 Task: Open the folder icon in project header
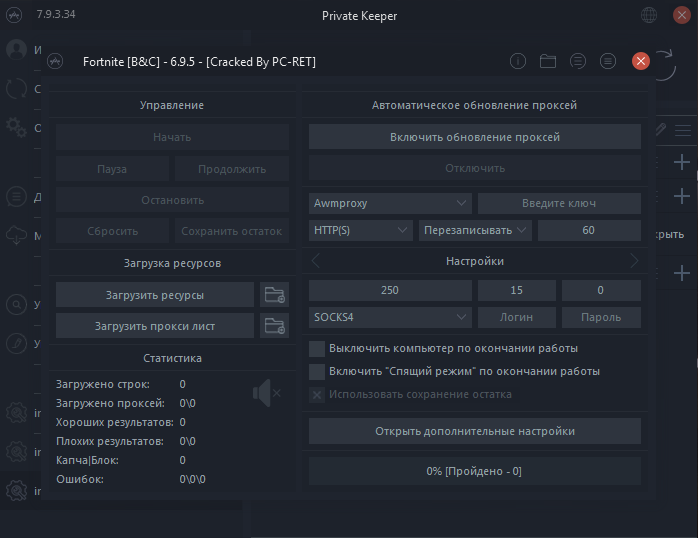pyautogui.click(x=548, y=61)
